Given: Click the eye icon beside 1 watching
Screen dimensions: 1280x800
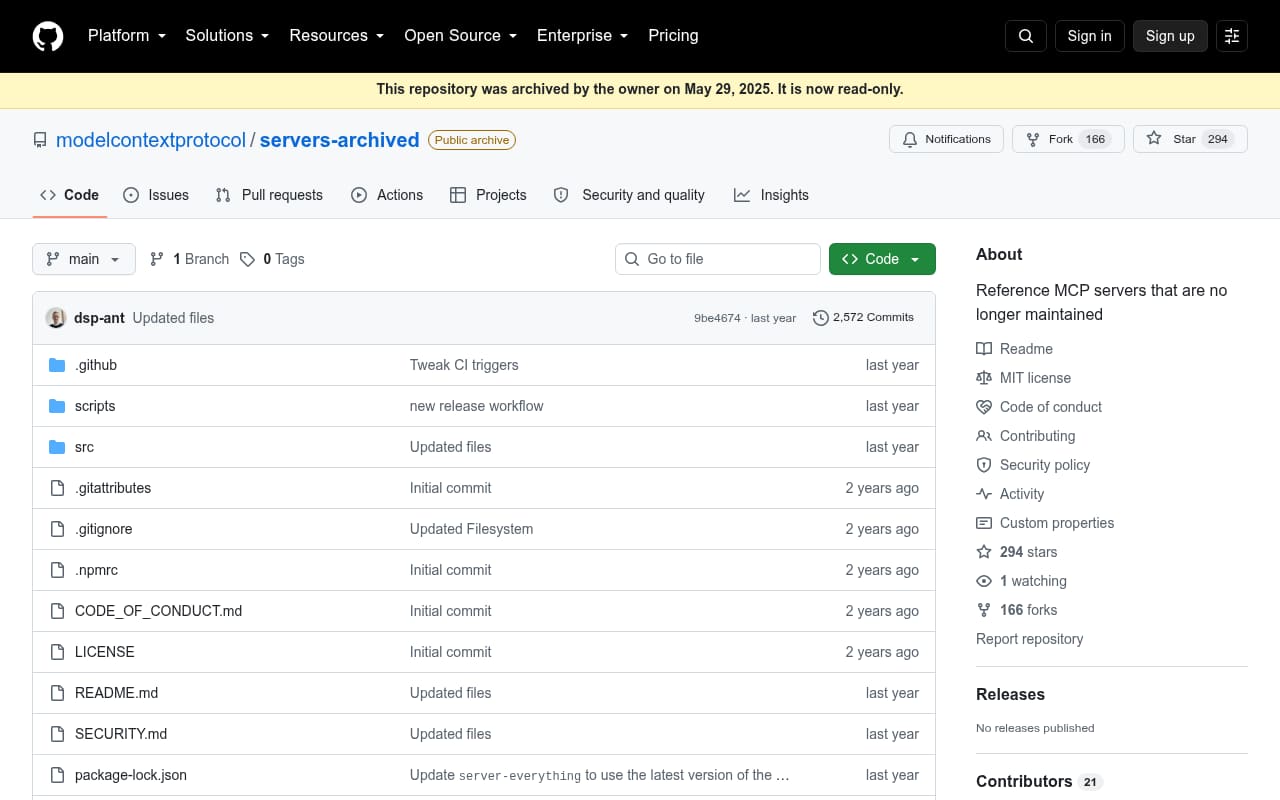Looking at the screenshot, I should 984,581.
